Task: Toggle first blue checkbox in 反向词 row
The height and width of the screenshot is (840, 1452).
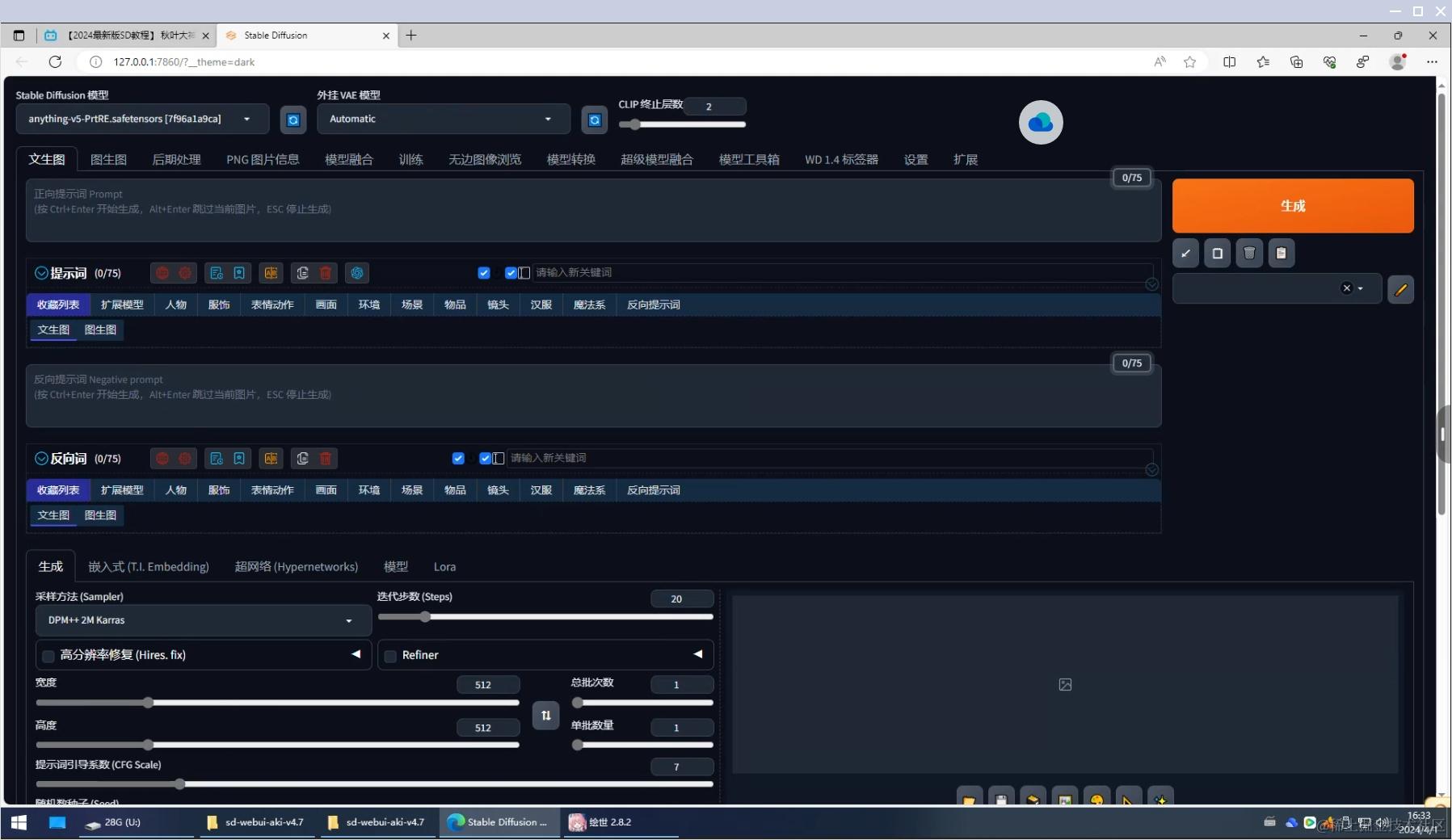Action: click(x=458, y=459)
